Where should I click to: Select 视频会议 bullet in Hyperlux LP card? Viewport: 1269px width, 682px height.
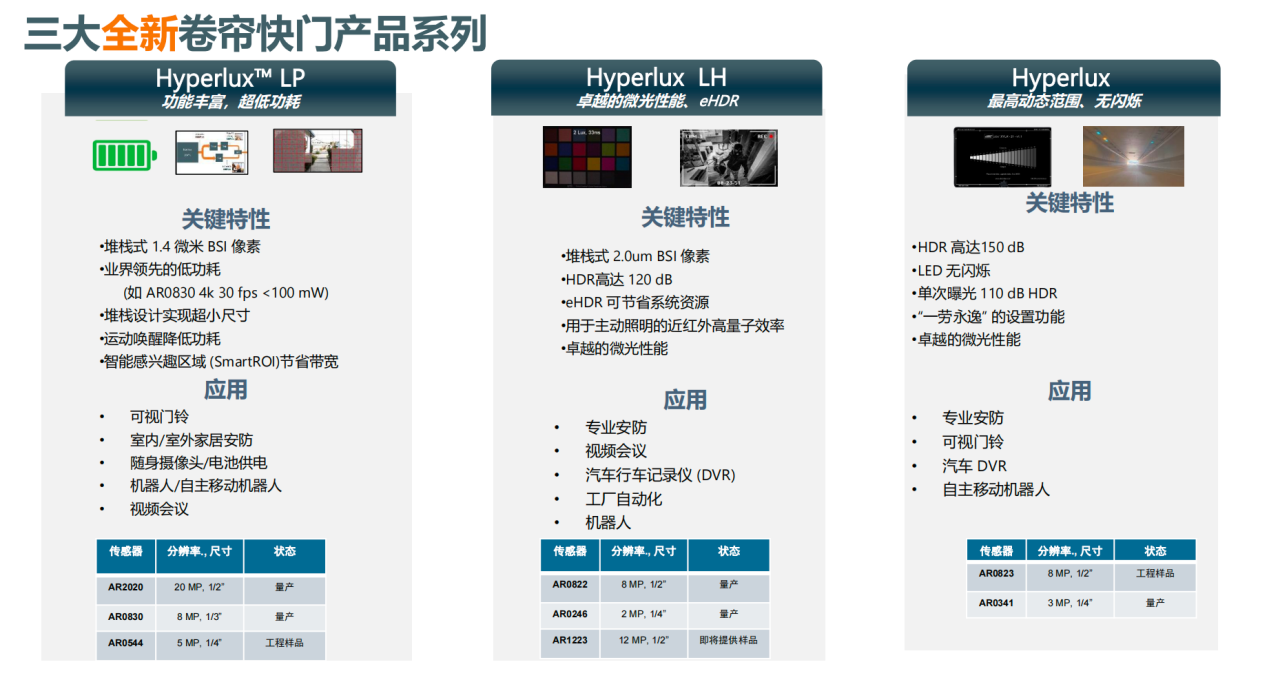tap(159, 508)
